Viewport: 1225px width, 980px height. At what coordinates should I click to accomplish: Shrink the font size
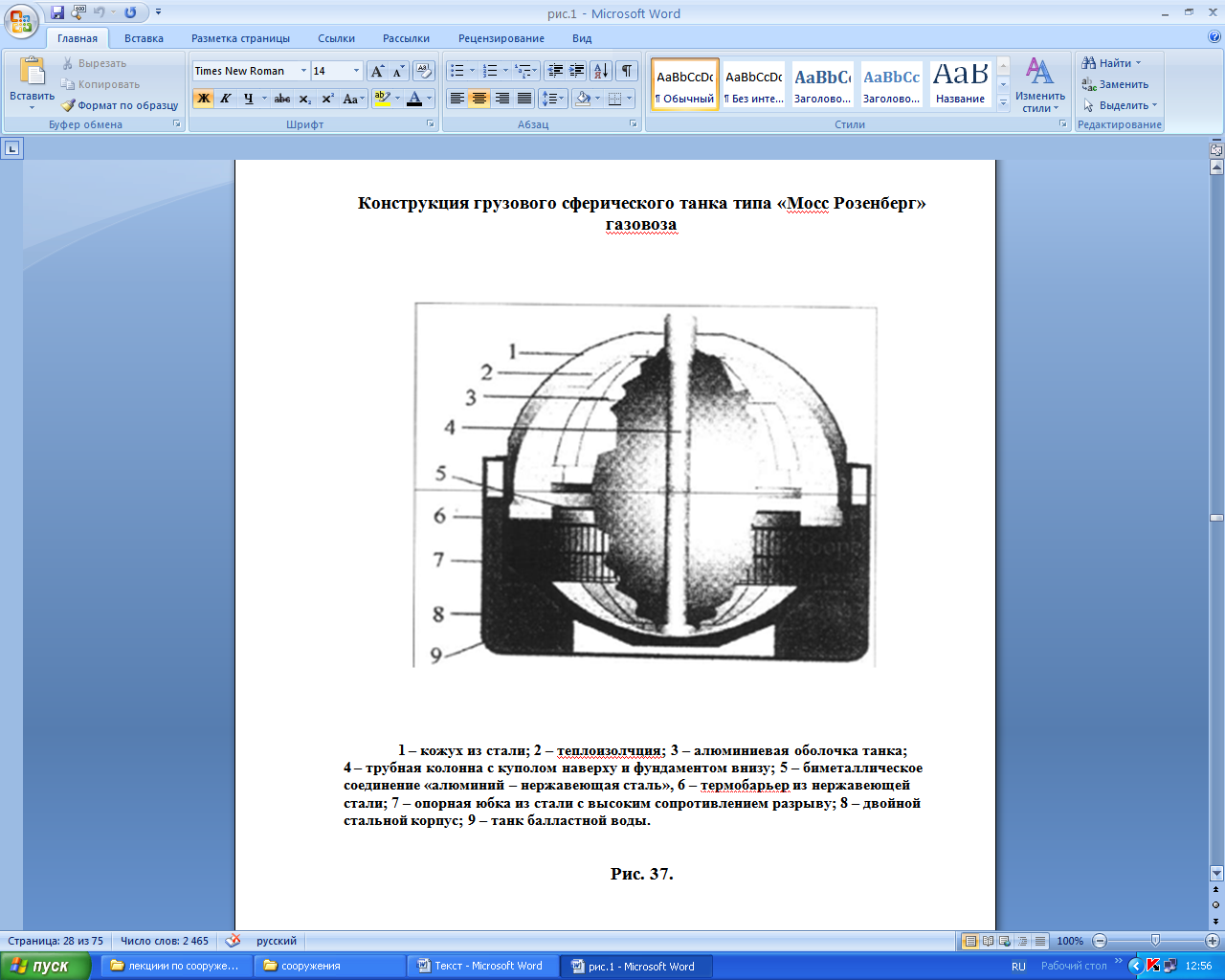pyautogui.click(x=399, y=71)
